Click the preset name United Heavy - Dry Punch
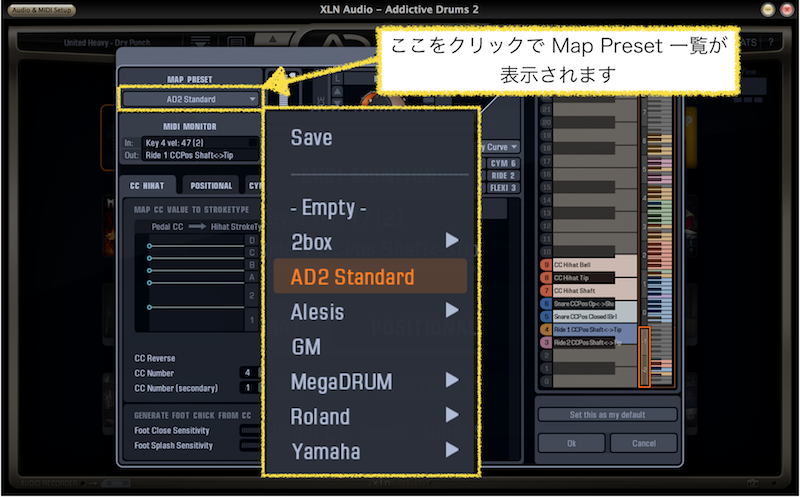 [107, 43]
